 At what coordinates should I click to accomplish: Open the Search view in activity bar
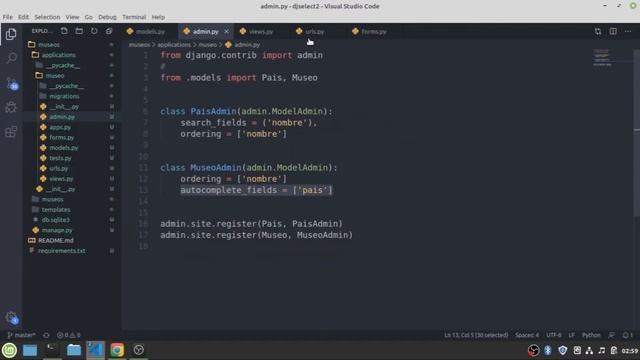11,58
